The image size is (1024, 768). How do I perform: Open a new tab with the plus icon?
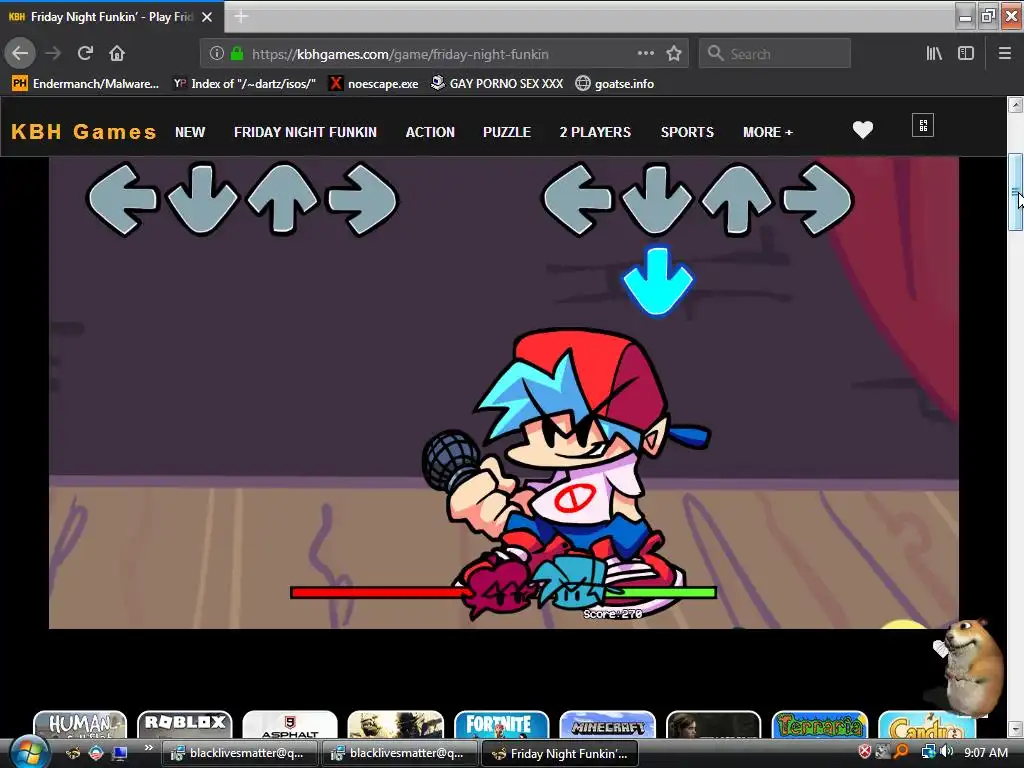241,17
